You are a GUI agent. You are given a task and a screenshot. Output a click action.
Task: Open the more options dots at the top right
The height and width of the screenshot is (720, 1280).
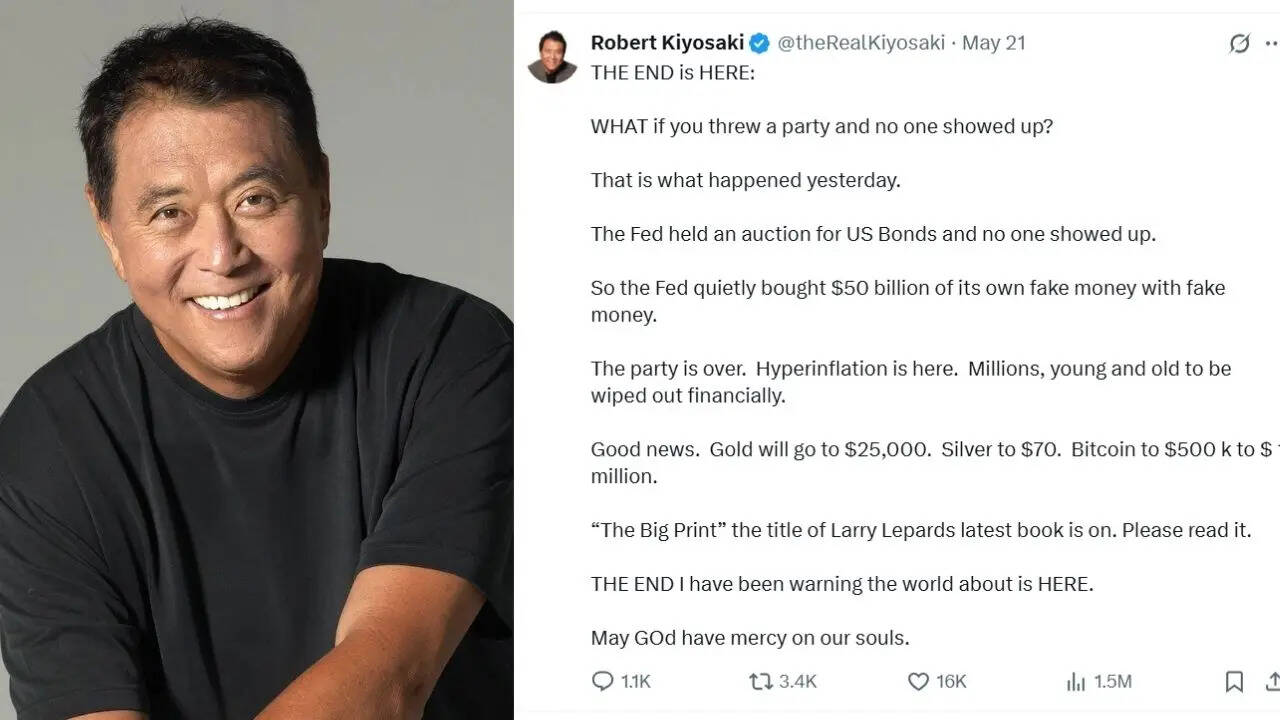[x=1272, y=43]
